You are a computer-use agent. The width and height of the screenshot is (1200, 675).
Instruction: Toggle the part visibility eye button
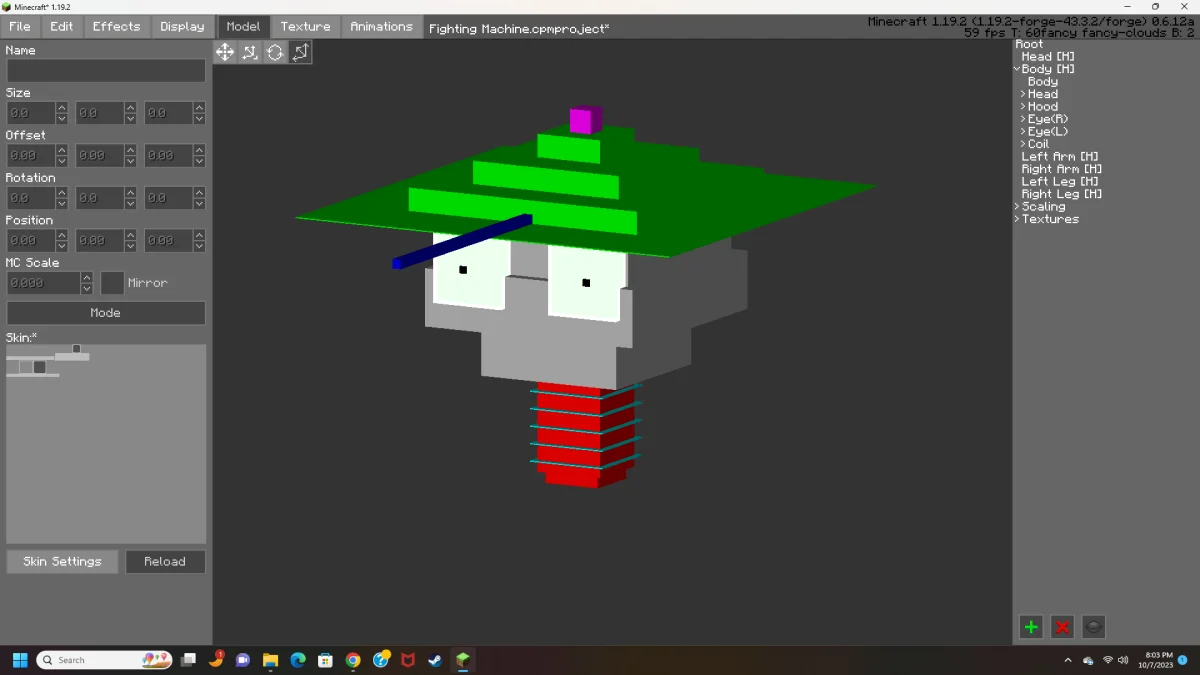[x=1094, y=627]
